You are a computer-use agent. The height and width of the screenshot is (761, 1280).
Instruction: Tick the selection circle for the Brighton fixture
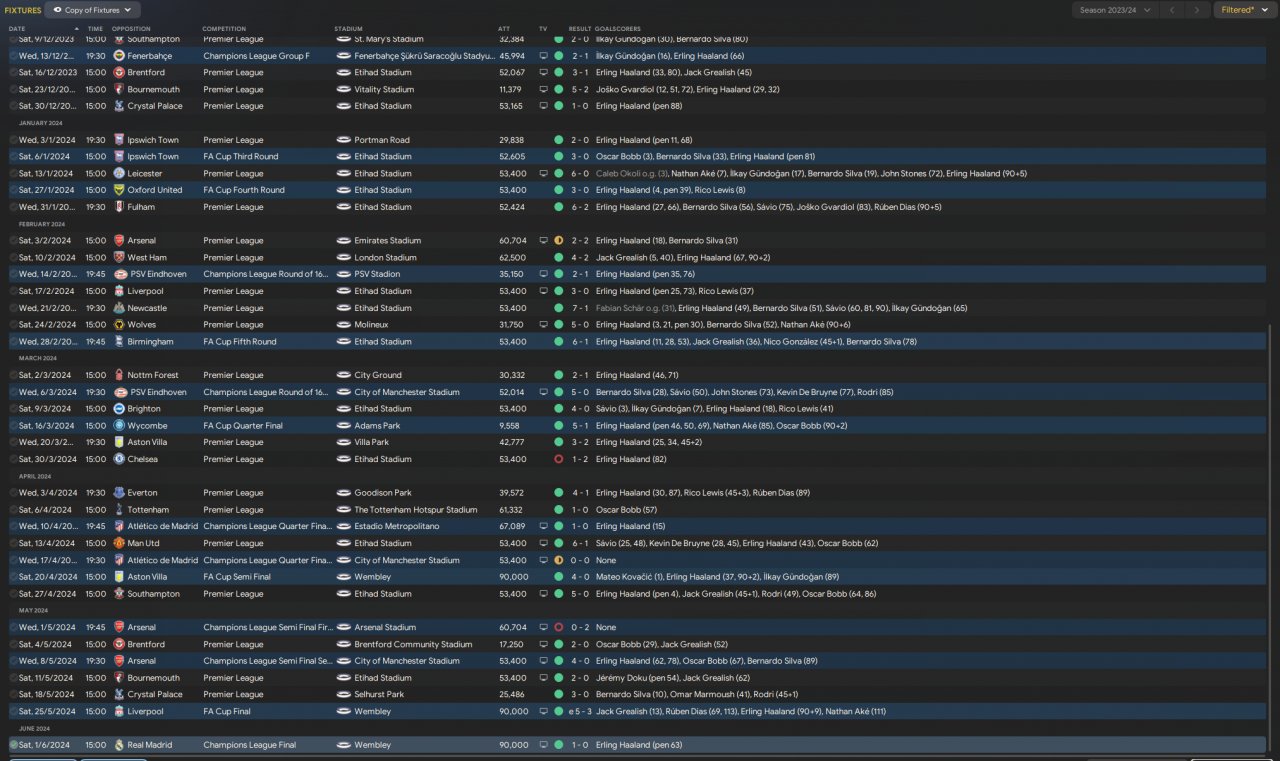13,409
